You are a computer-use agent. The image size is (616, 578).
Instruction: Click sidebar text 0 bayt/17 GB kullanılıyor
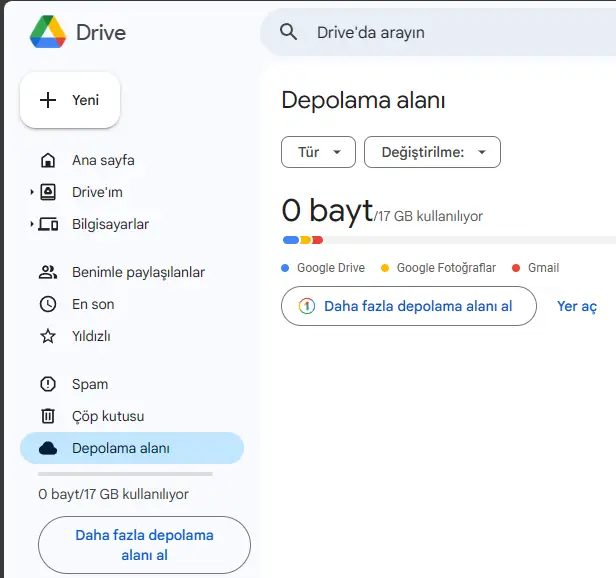114,494
